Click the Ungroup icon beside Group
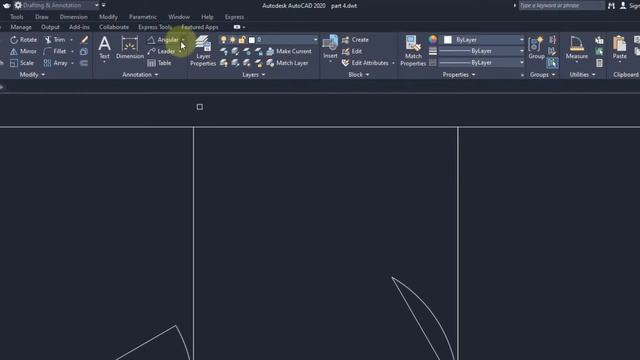This screenshot has height=360, width=640. point(552,40)
